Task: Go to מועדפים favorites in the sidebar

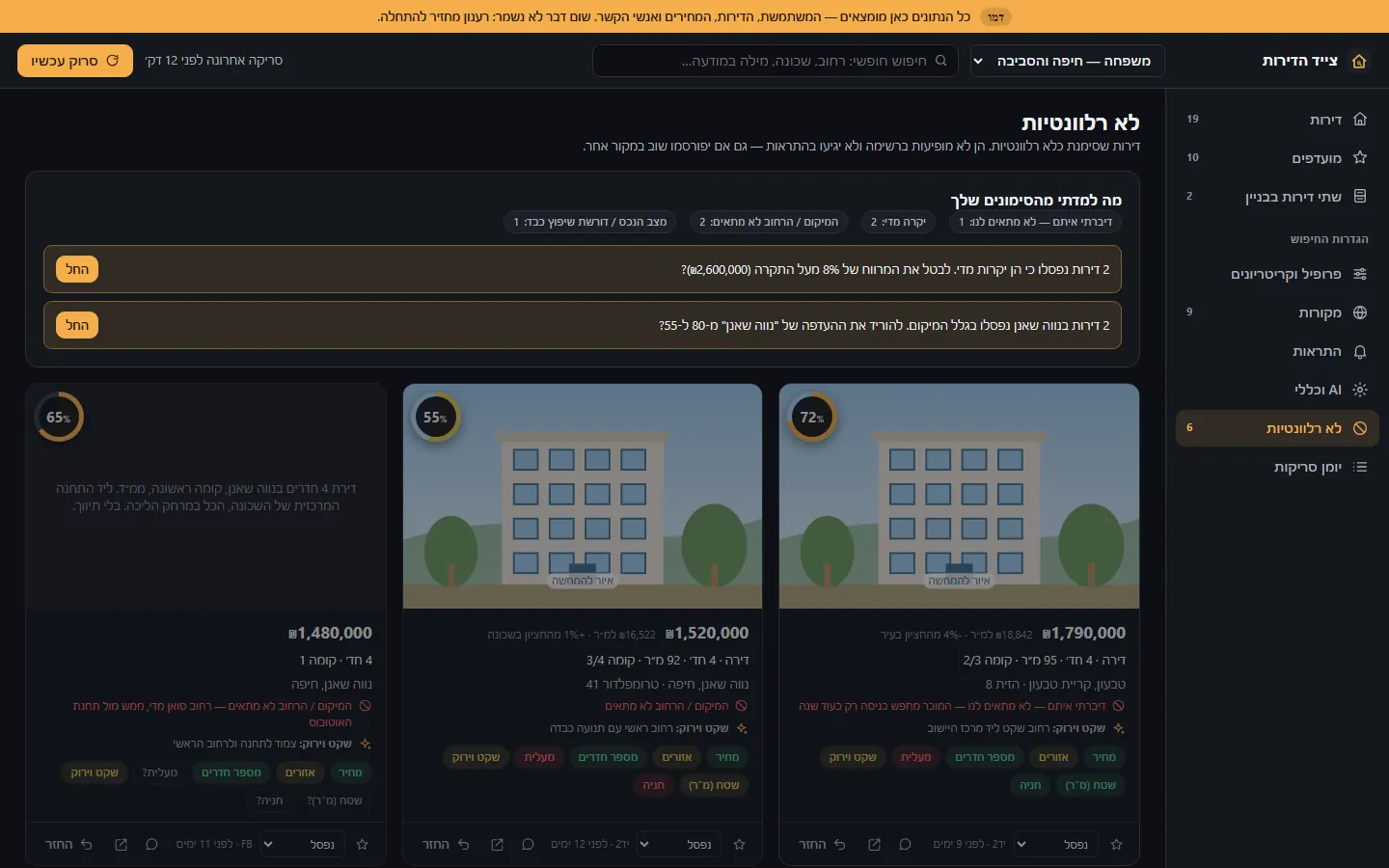Action: click(x=1277, y=158)
